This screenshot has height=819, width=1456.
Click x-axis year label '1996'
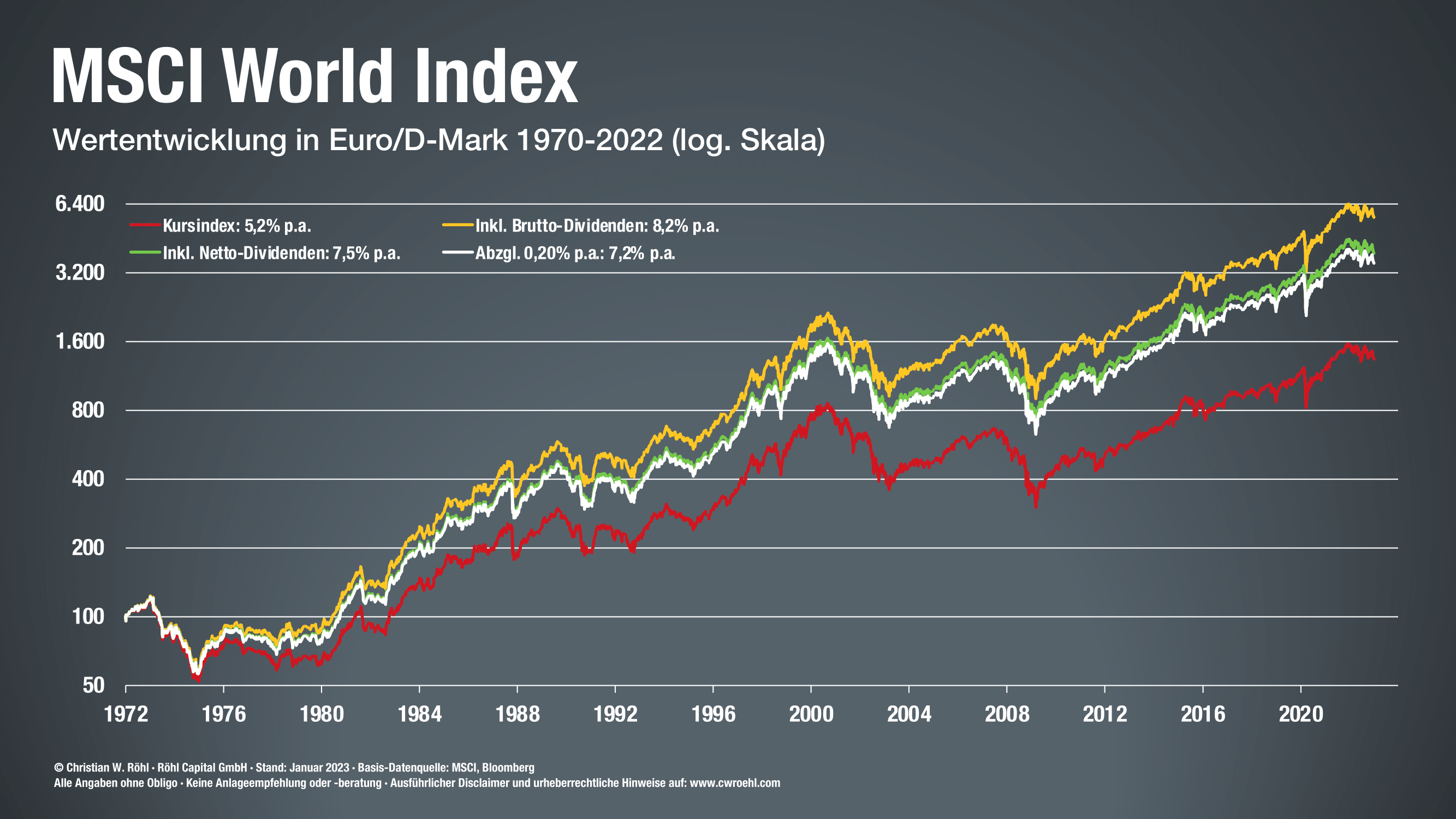pyautogui.click(x=714, y=714)
